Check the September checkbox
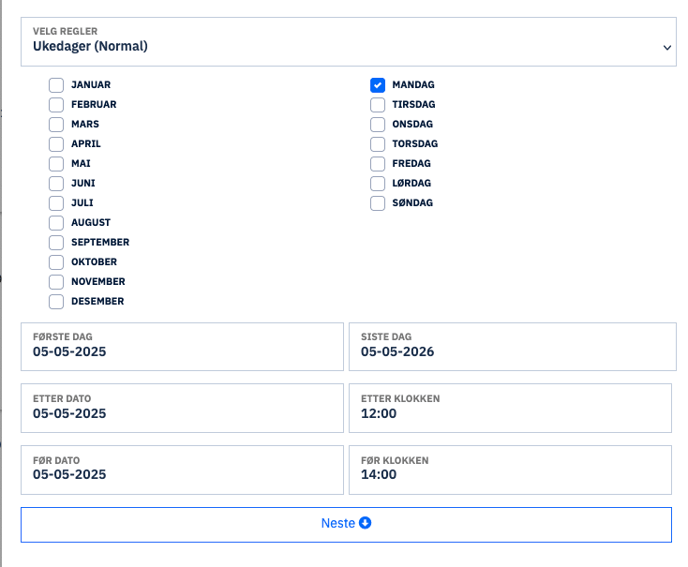This screenshot has height=567, width=688. pyautogui.click(x=56, y=242)
